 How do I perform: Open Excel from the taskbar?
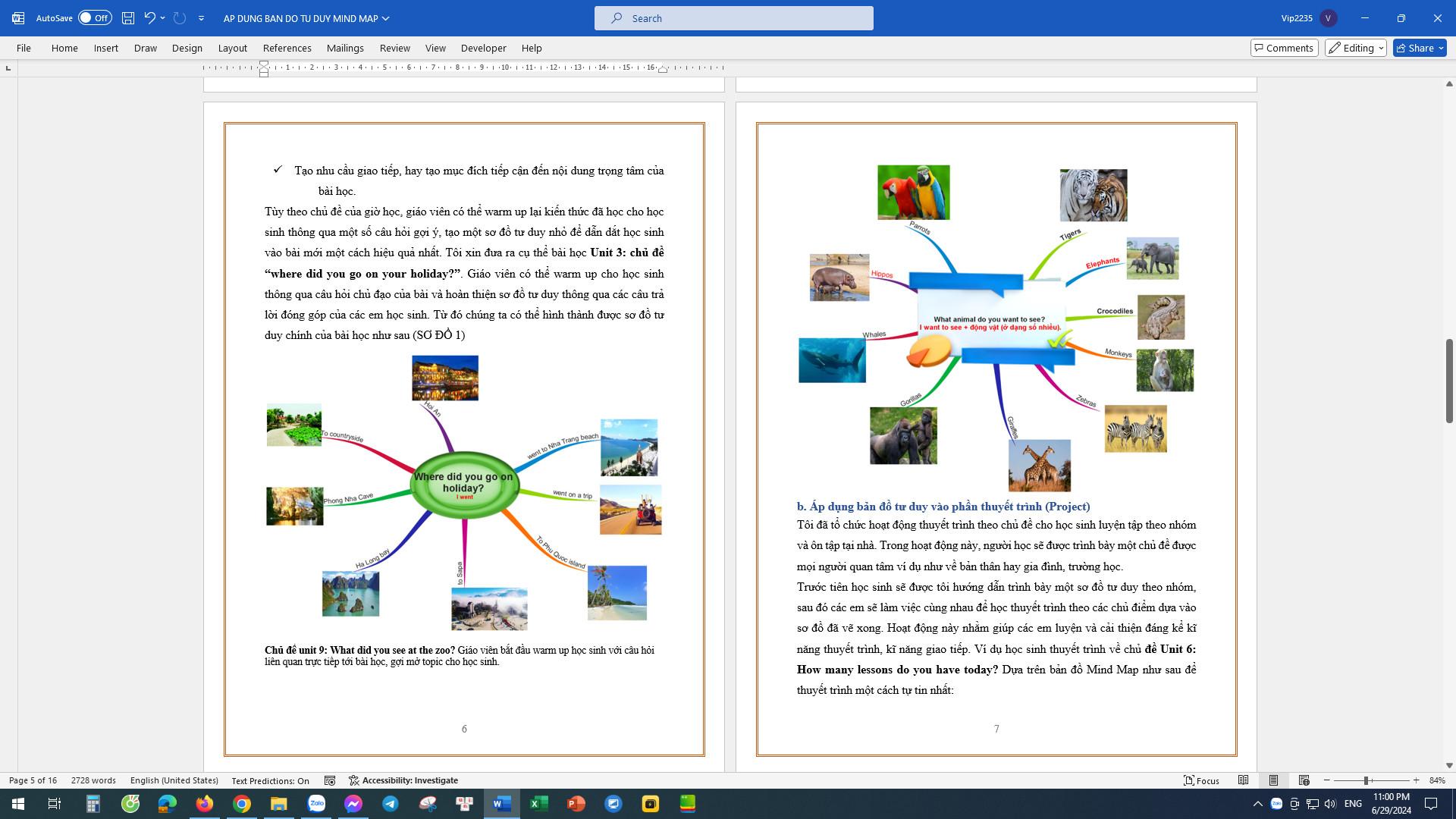[539, 804]
